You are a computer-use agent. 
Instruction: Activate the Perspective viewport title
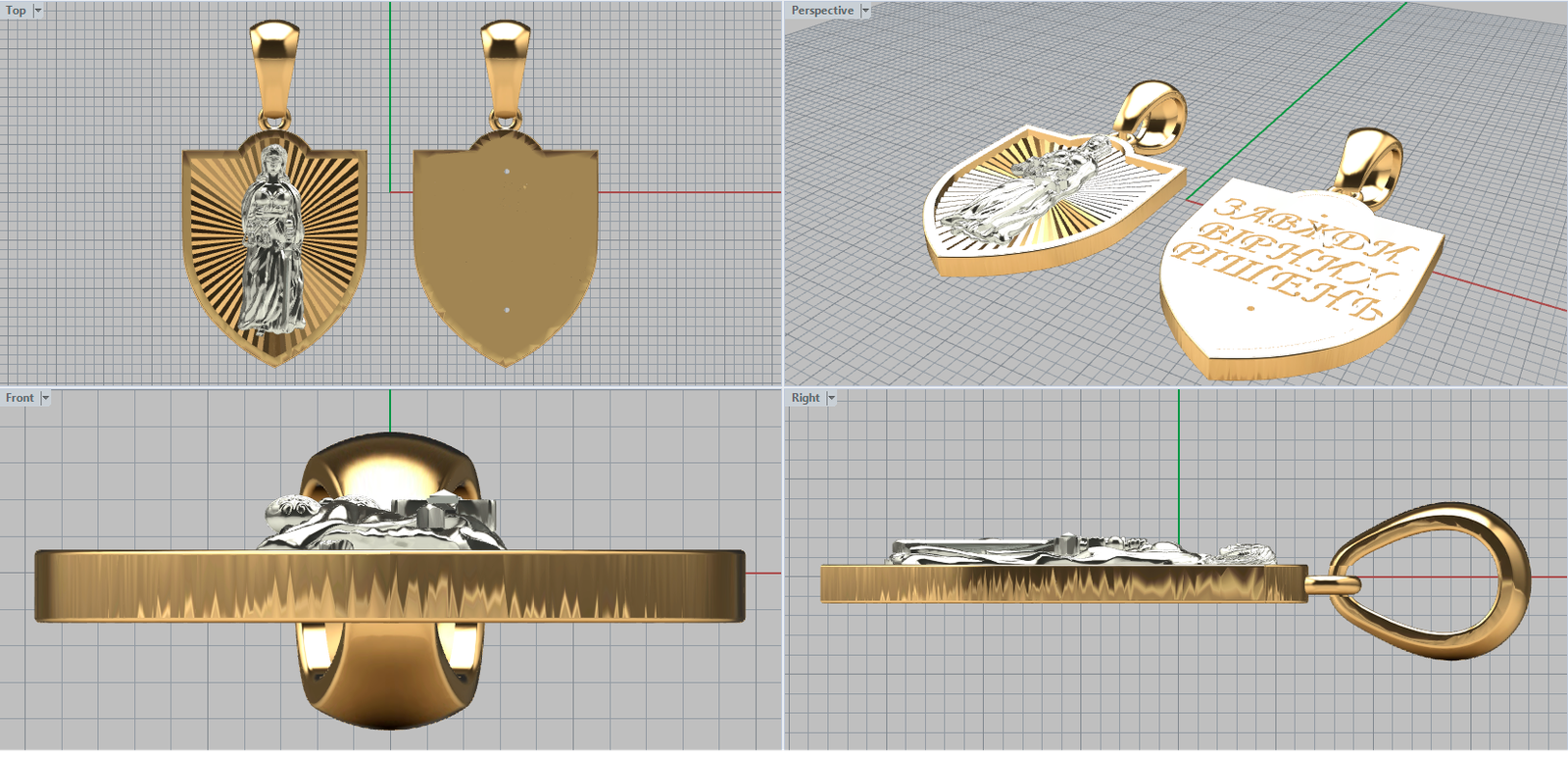click(822, 11)
